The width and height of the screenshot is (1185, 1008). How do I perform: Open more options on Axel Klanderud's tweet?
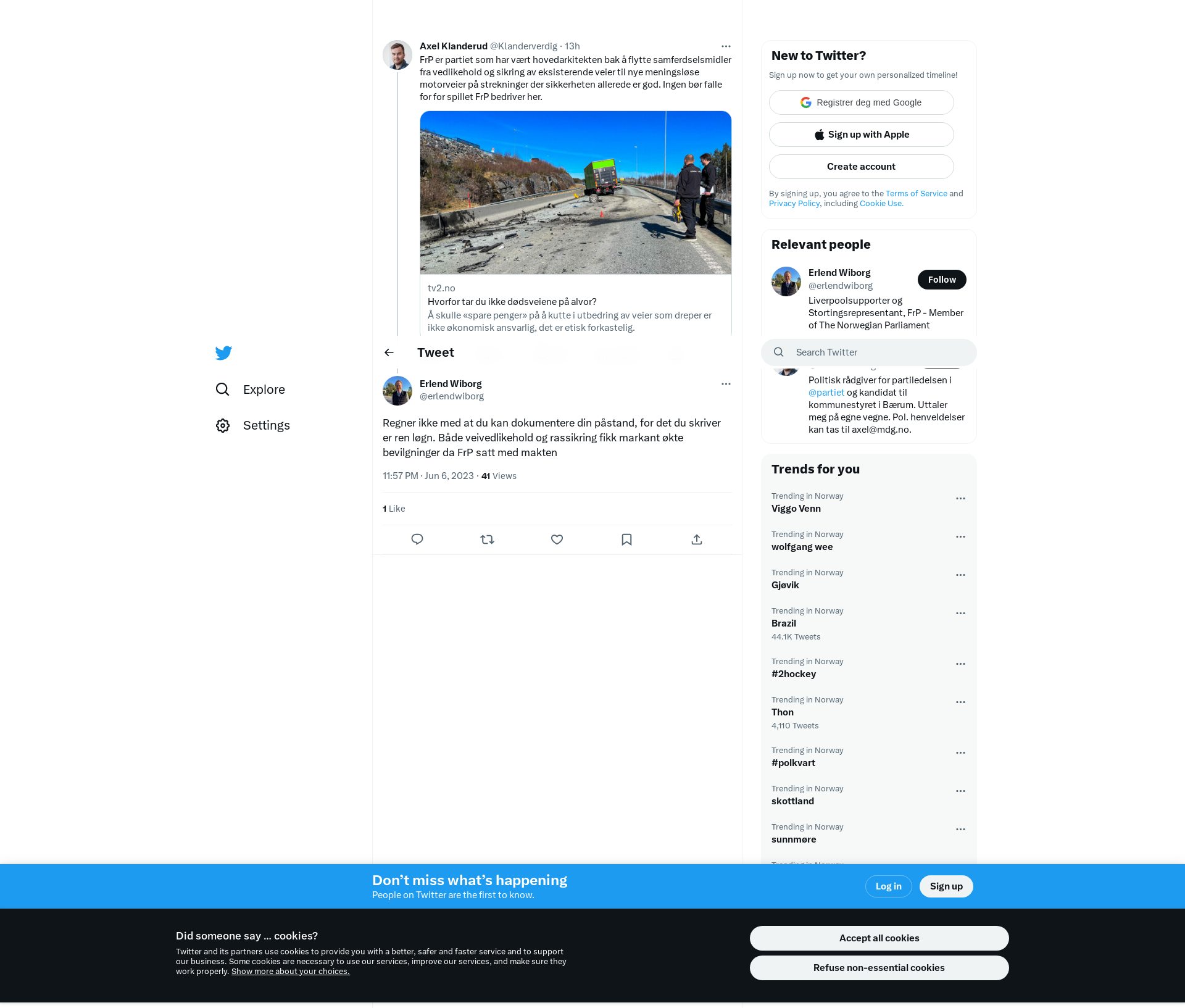point(726,46)
